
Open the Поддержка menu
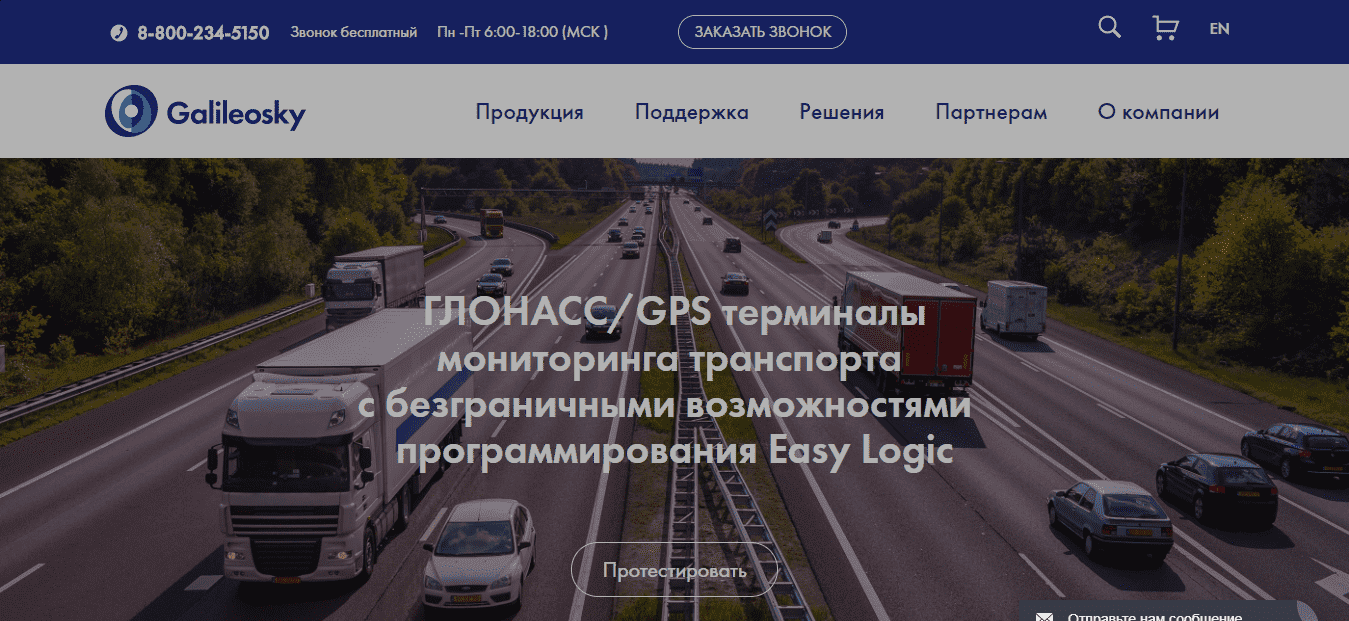692,112
